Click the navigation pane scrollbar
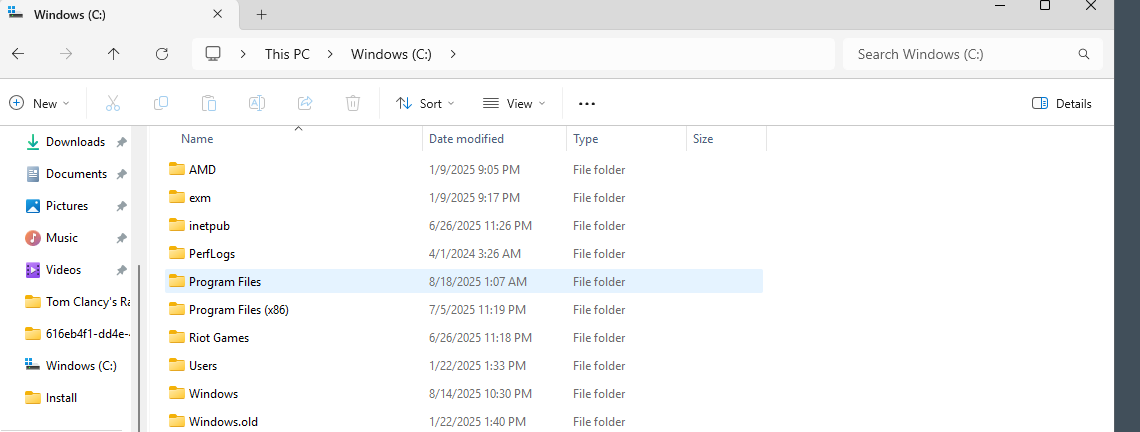This screenshot has height=432, width=1140. 139,348
